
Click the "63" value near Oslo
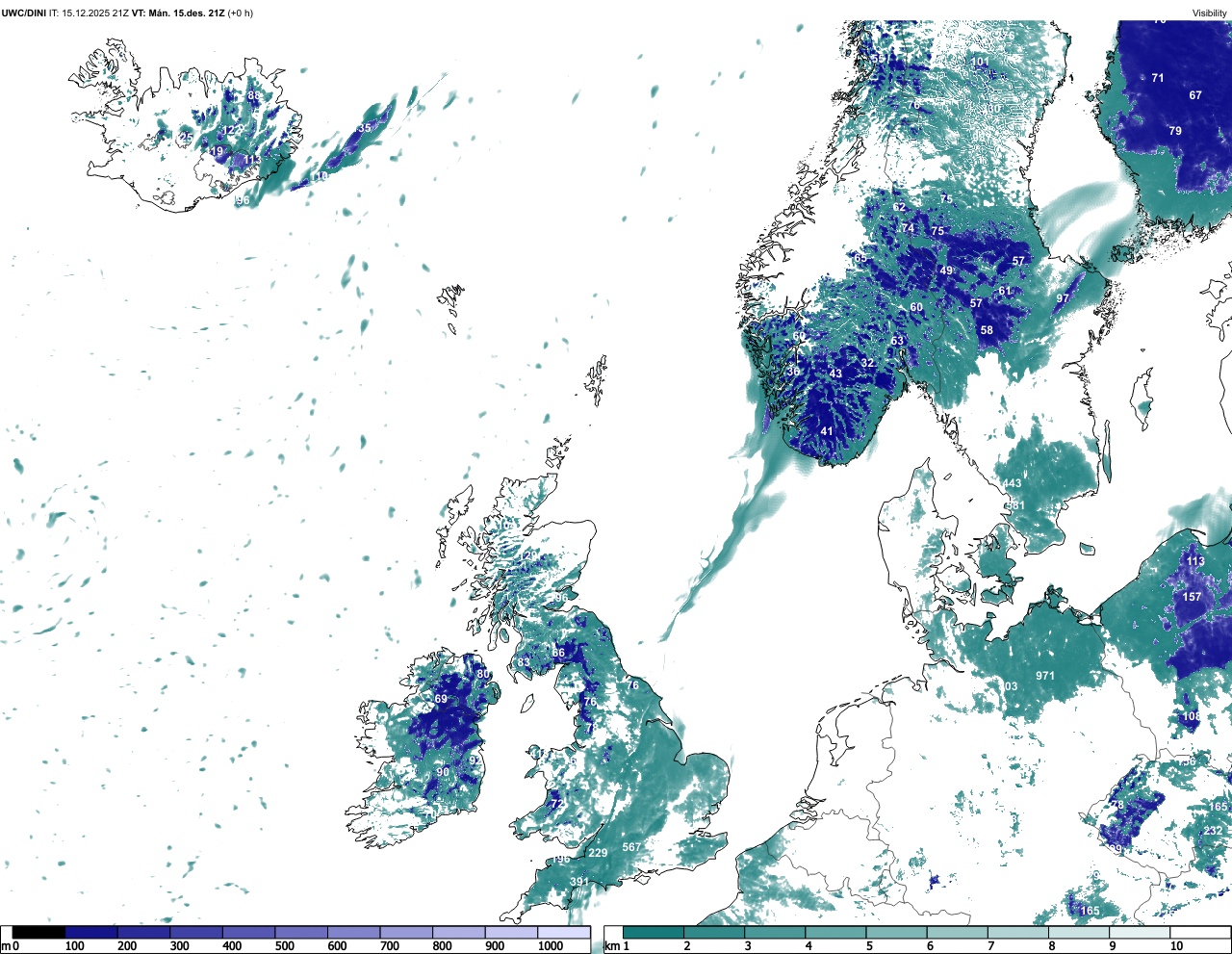point(897,341)
